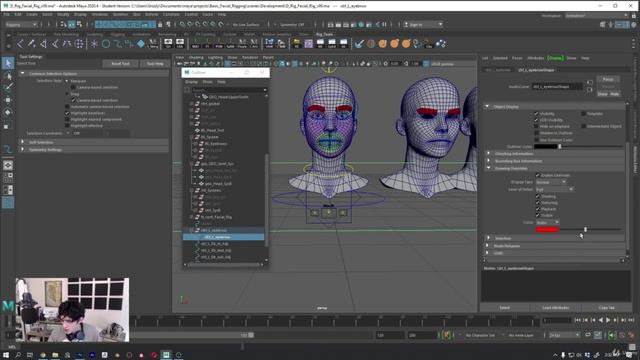Open the Outliner Display menu

[191, 82]
